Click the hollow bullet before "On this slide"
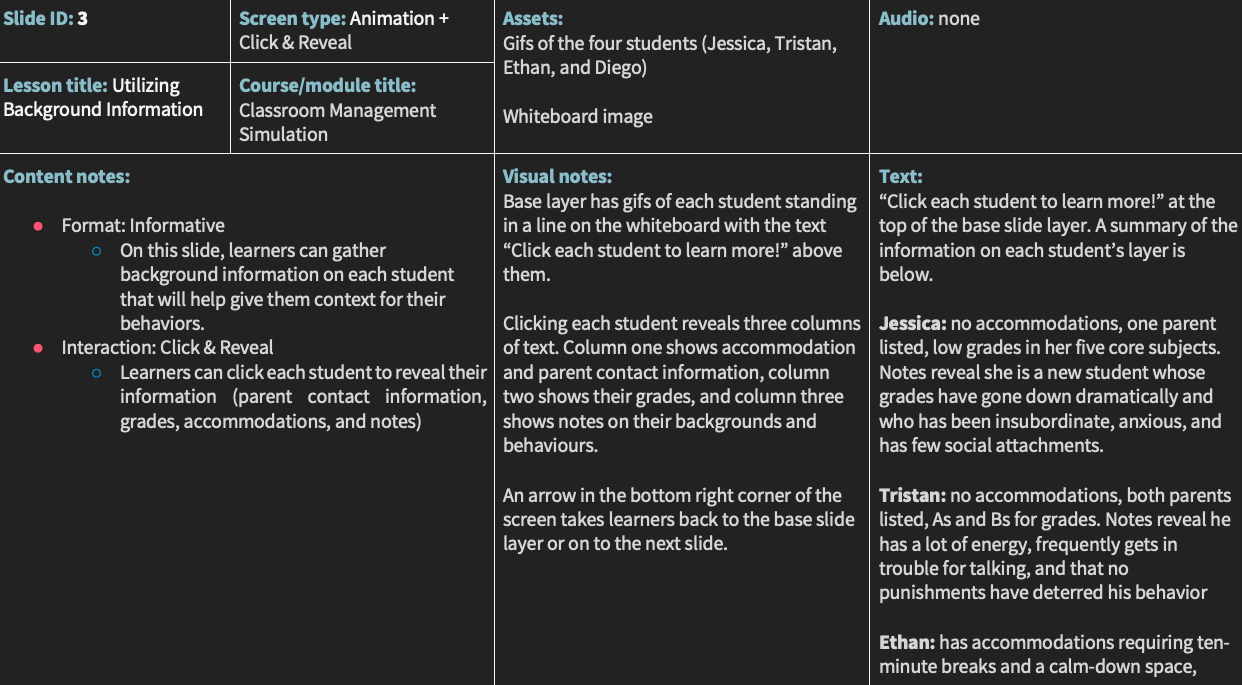The width and height of the screenshot is (1242, 685). coord(97,251)
